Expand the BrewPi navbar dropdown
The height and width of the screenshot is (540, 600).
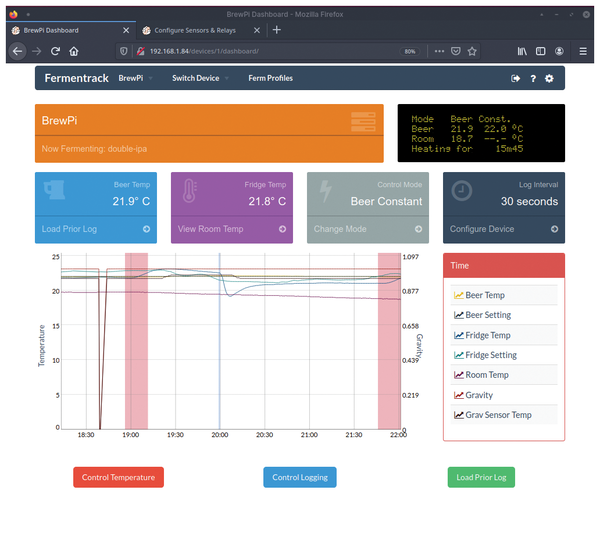[135, 78]
